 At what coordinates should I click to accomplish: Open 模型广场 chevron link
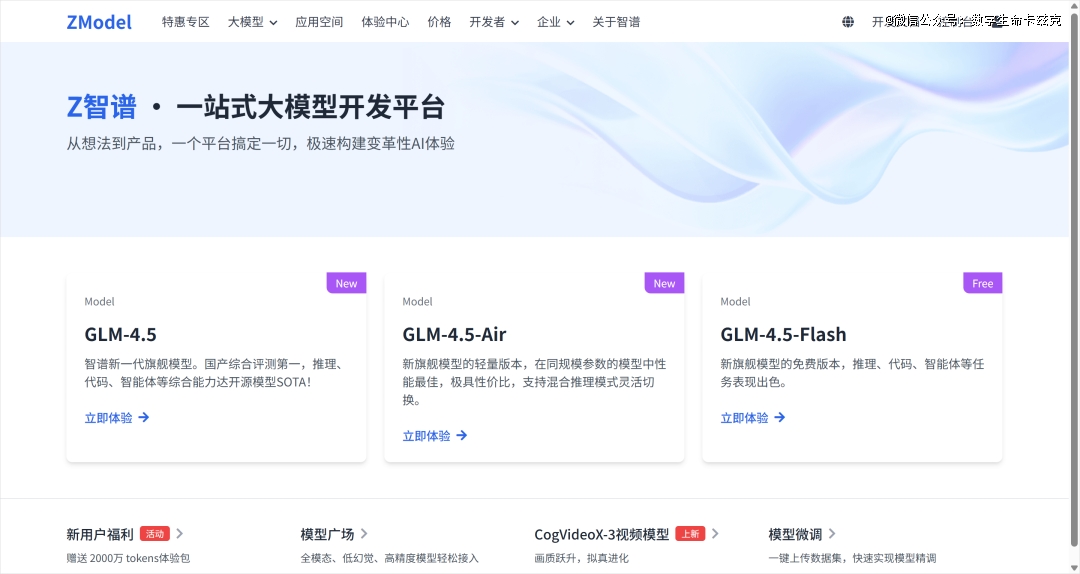tap(334, 534)
